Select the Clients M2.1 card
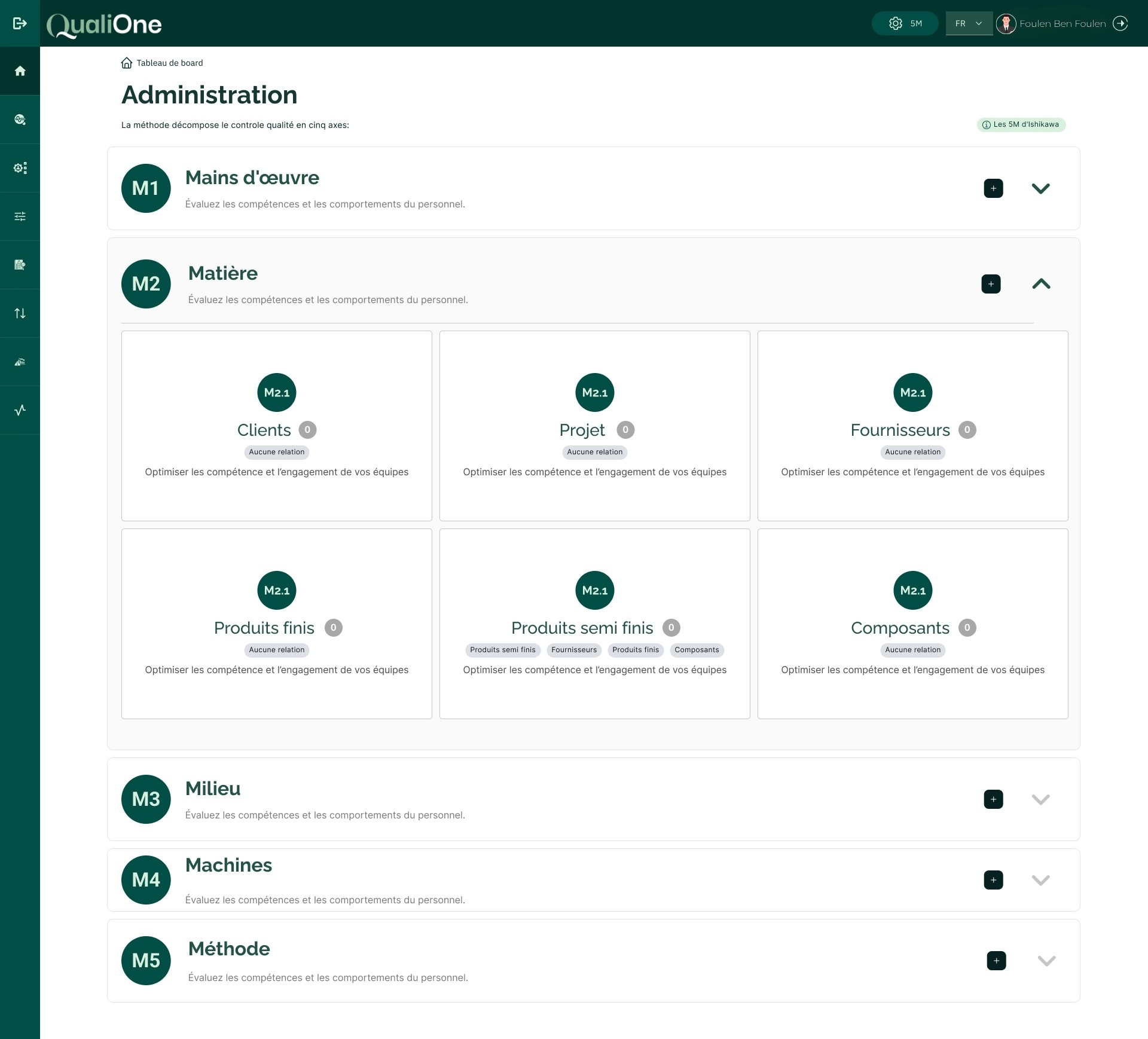This screenshot has height=1039, width=1148. click(276, 426)
